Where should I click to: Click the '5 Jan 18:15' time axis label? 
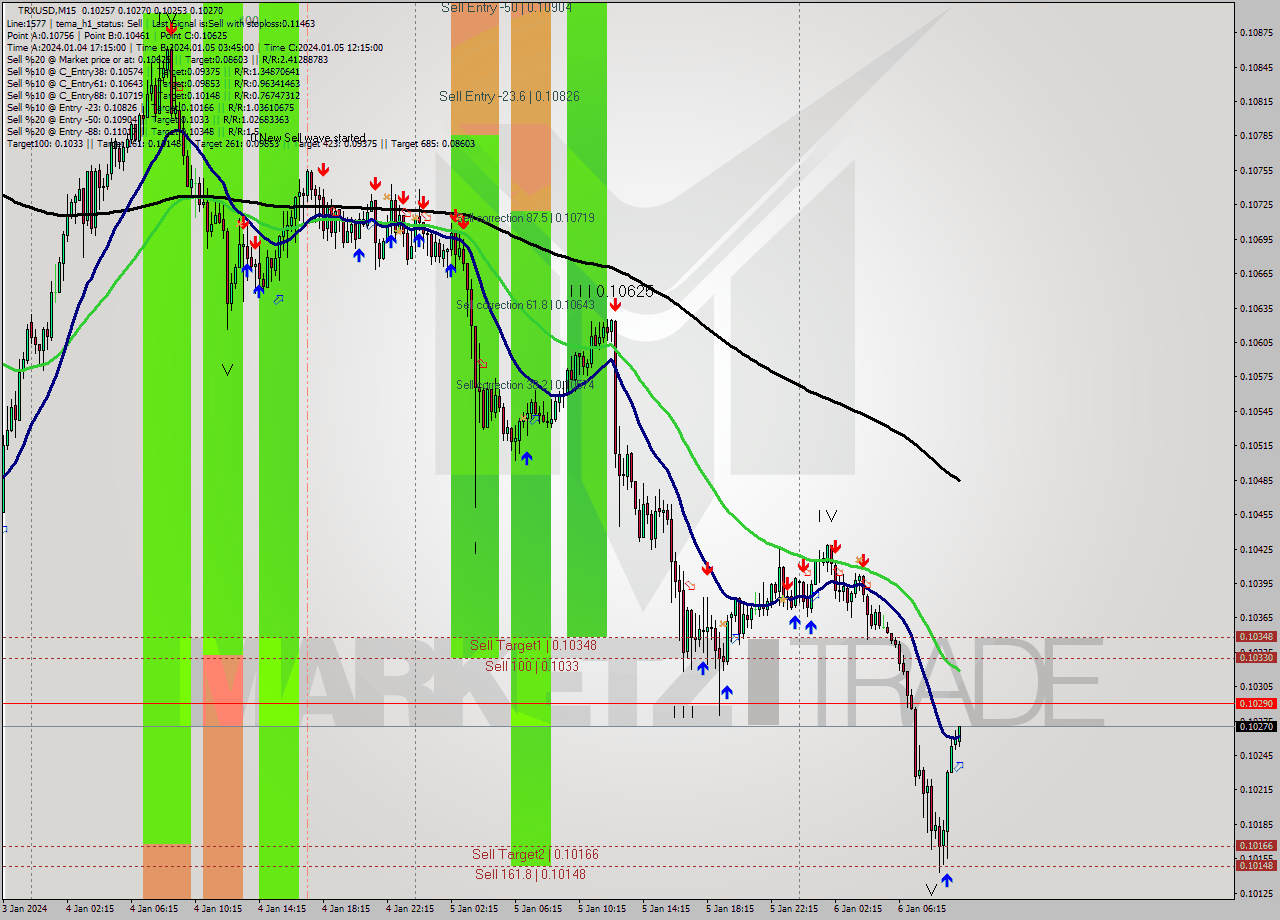coord(731,909)
